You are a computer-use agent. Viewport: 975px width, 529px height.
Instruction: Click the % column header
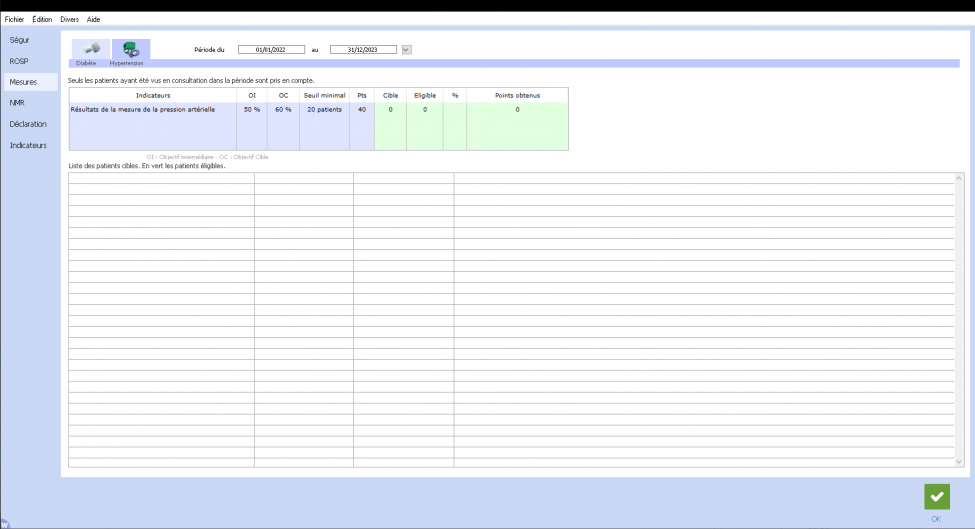pos(455,95)
